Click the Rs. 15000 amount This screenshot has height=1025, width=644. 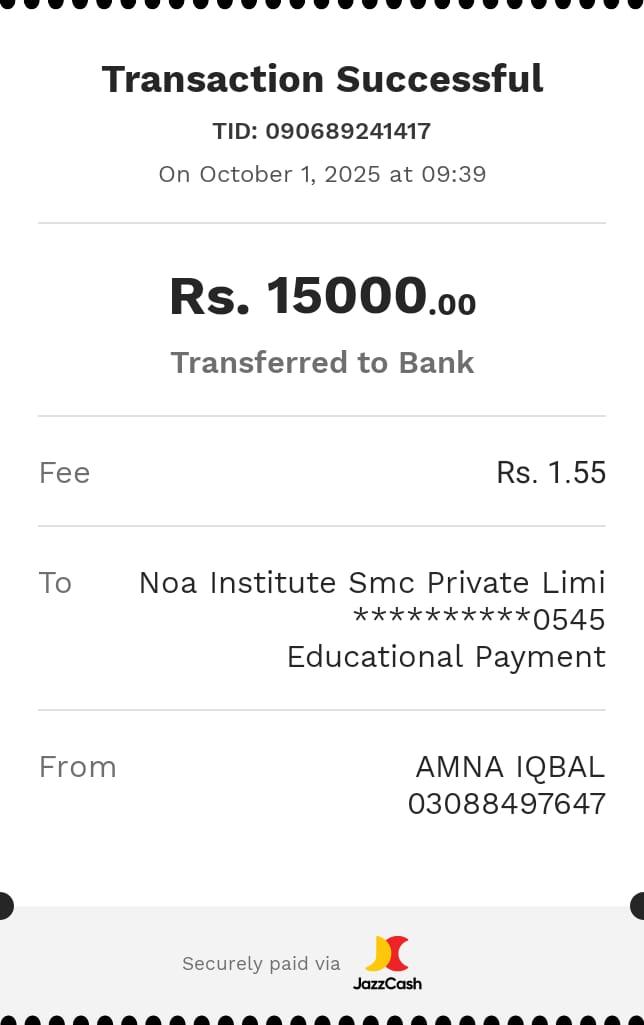click(298, 297)
